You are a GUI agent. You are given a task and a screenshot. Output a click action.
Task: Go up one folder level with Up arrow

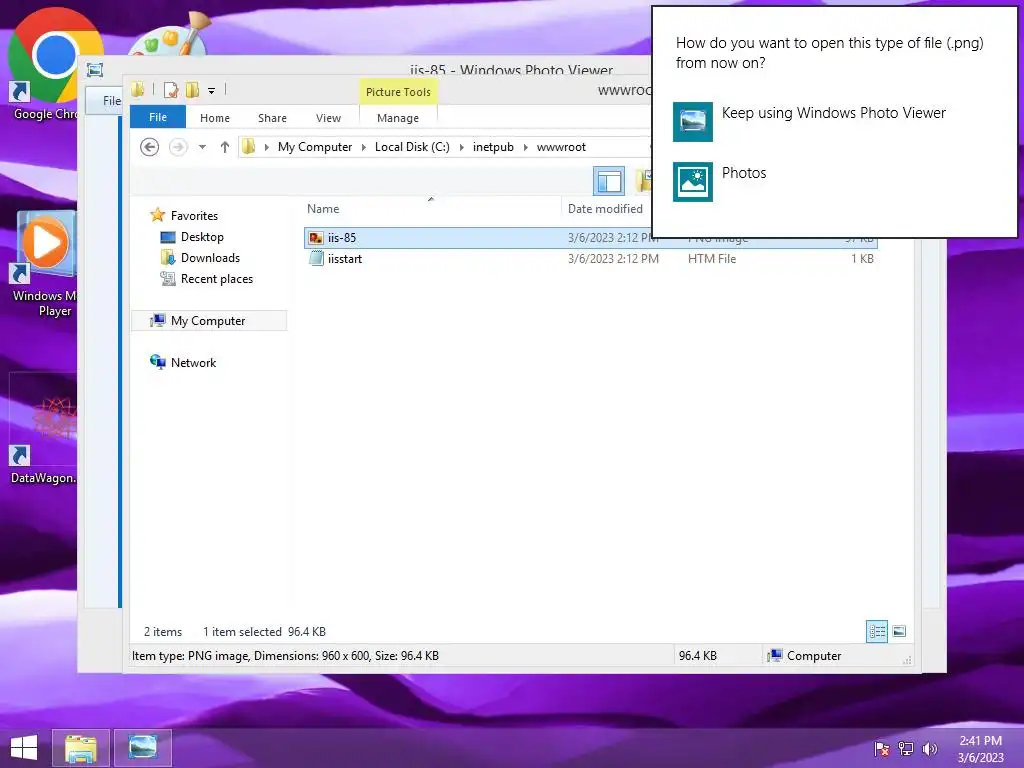[x=225, y=147]
